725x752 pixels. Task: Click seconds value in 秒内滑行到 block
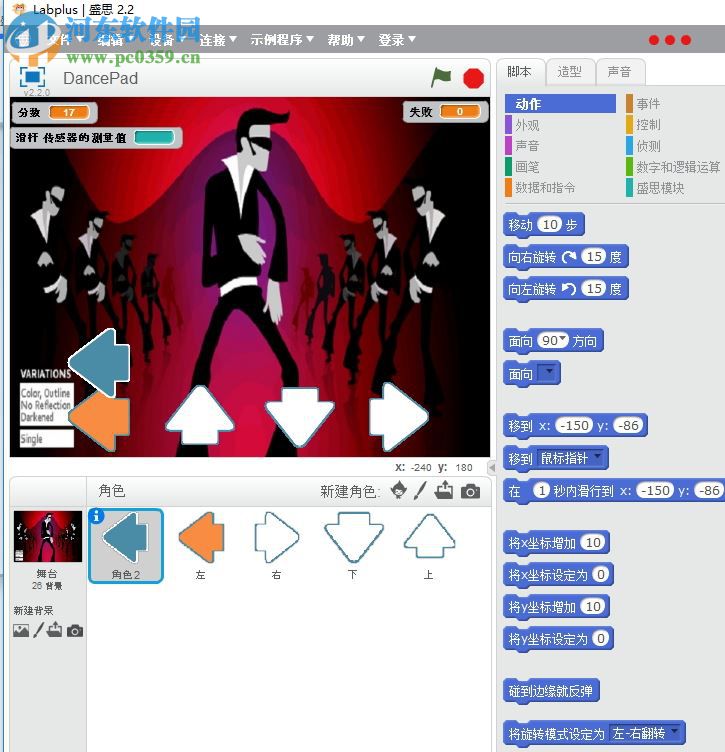(541, 491)
